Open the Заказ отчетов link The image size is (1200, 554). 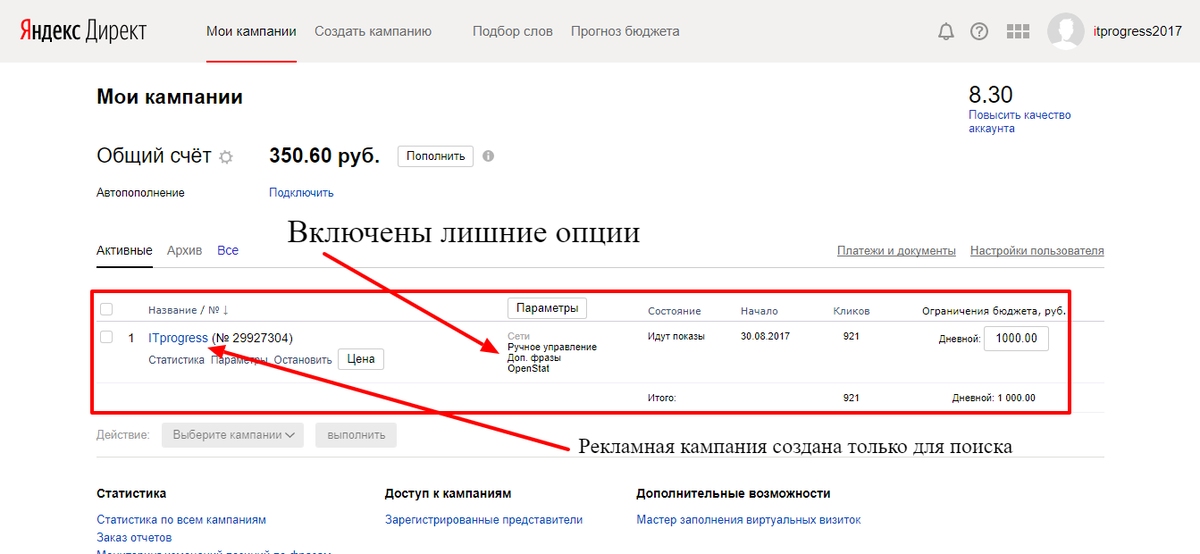coord(134,538)
